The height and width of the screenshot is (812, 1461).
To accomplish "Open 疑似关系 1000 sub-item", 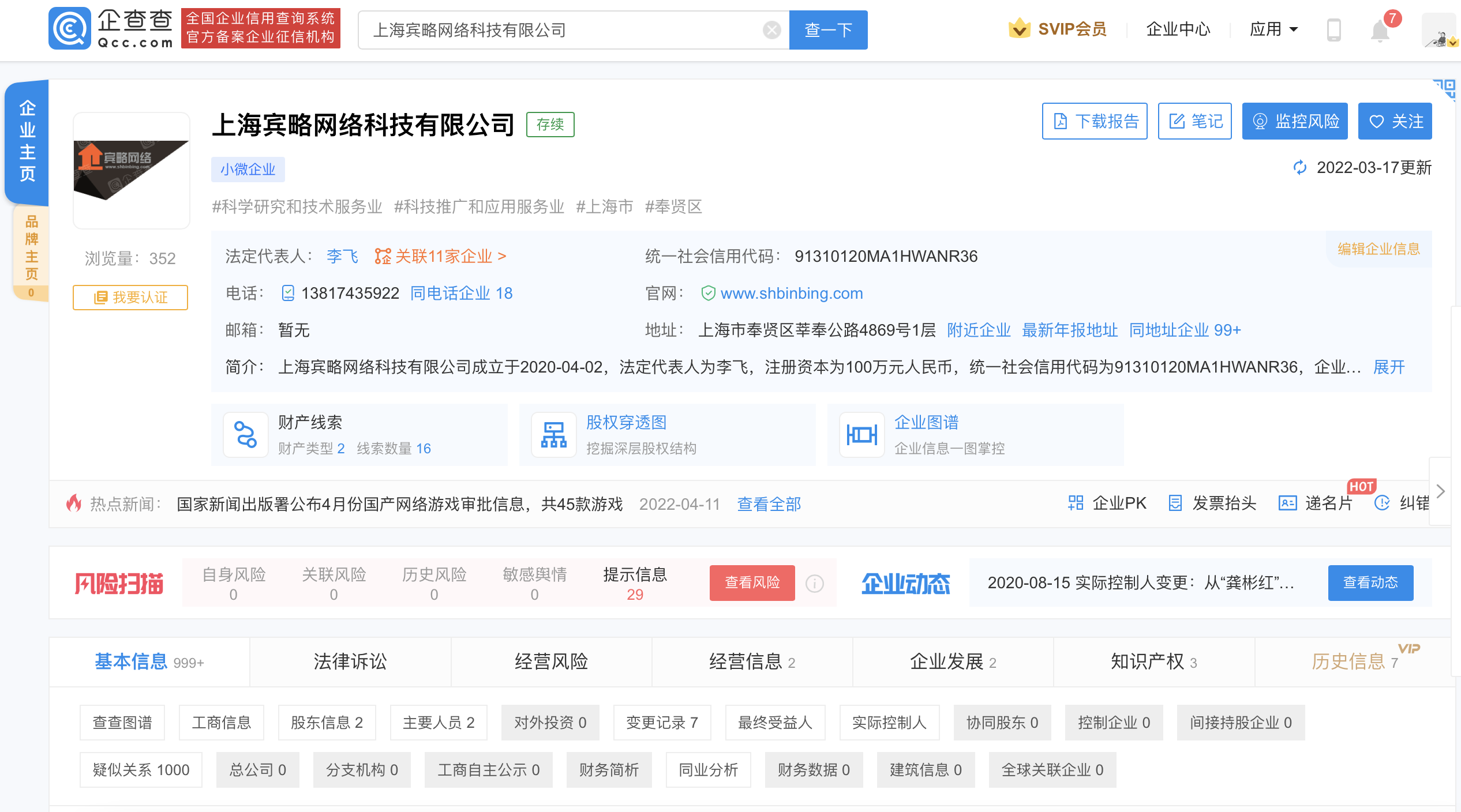I will [x=141, y=770].
